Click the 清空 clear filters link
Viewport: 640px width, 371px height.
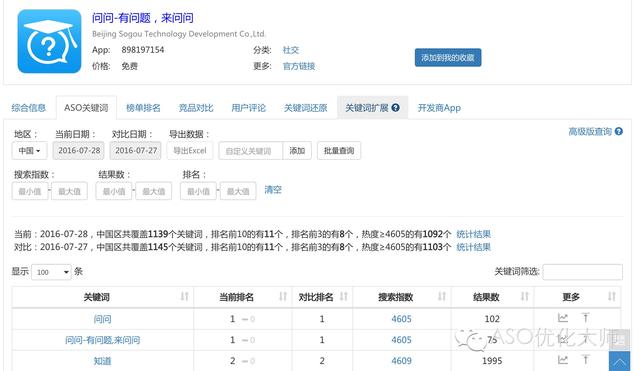tap(273, 190)
